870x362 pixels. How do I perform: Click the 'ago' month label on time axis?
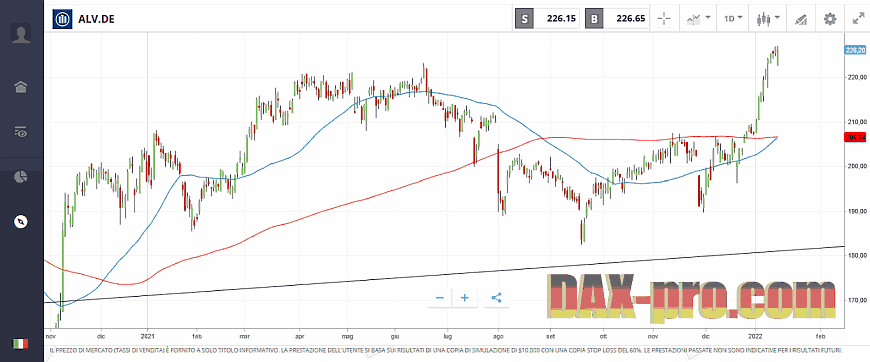click(498, 336)
